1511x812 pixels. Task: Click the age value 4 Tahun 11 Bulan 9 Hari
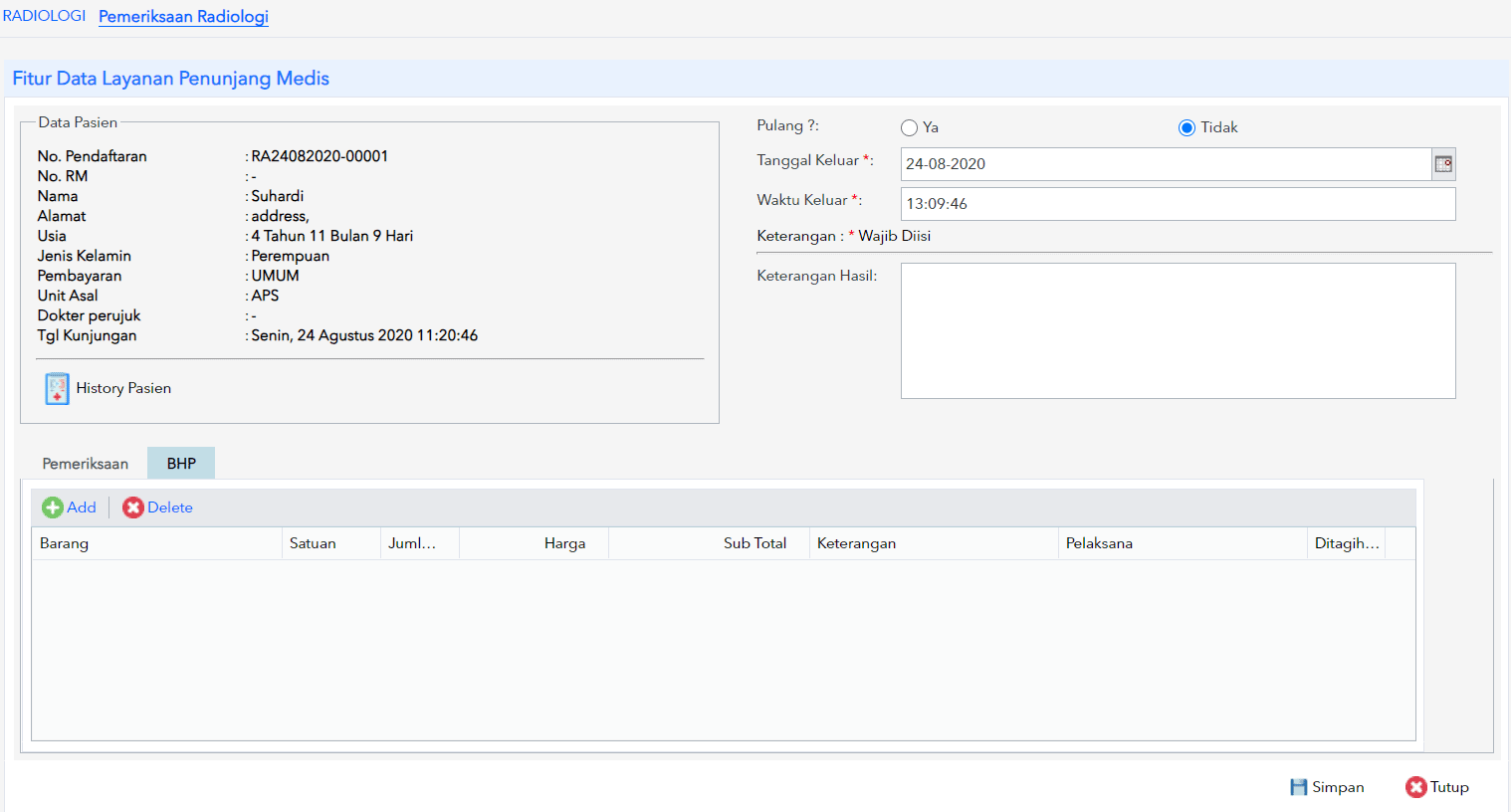(332, 236)
